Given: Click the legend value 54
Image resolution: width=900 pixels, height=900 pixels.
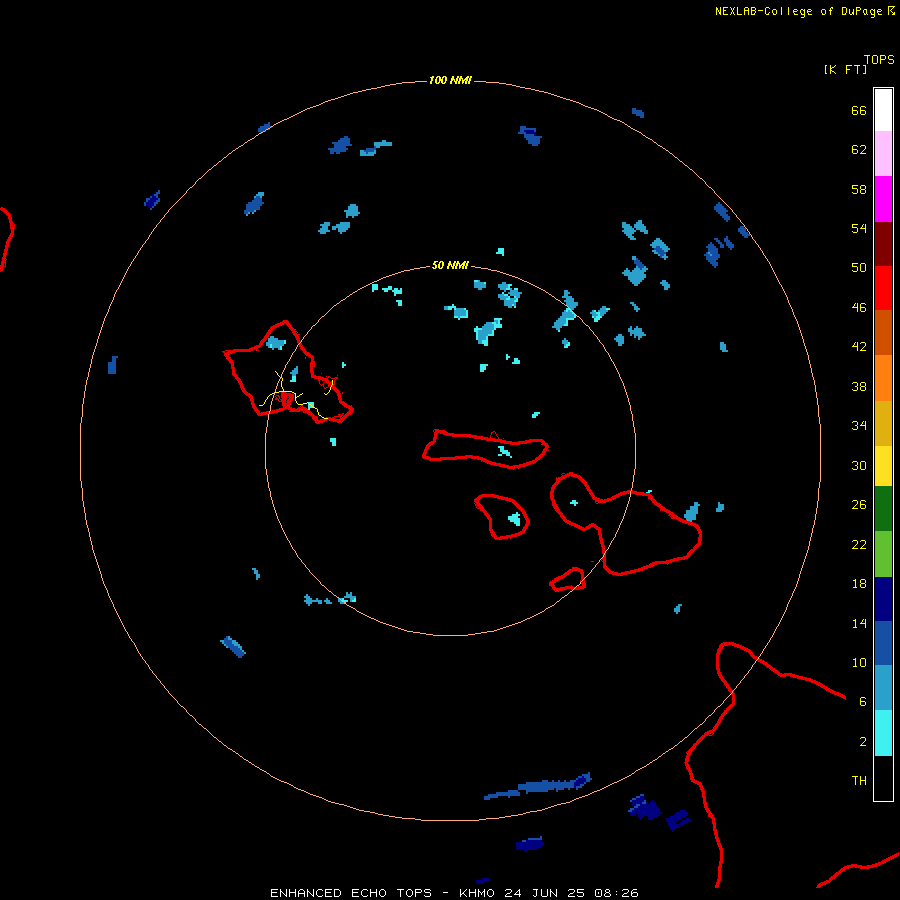Looking at the screenshot, I should pos(859,228).
